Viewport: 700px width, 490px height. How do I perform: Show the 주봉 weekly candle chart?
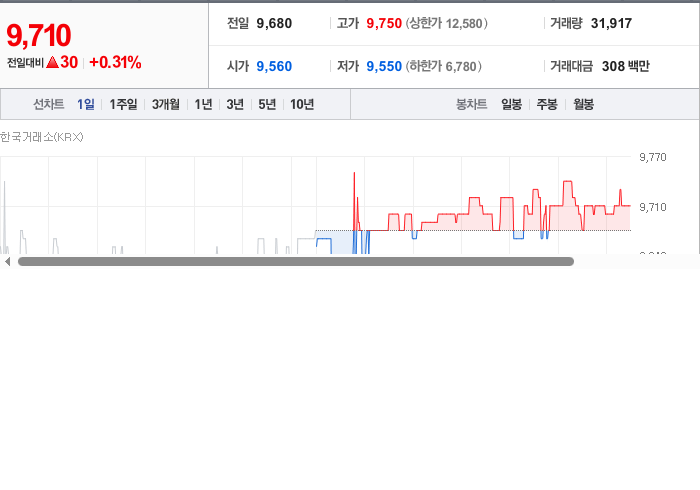pos(547,104)
